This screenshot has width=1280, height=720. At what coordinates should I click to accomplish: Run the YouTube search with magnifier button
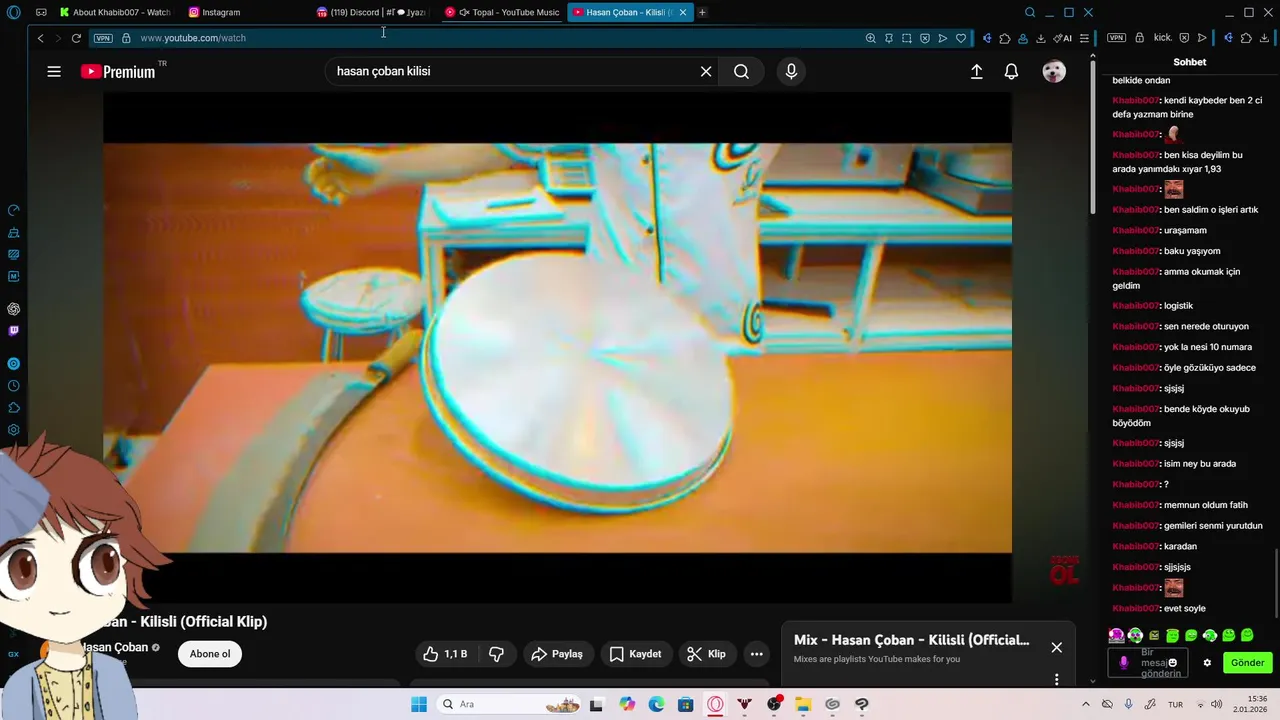coord(741,71)
